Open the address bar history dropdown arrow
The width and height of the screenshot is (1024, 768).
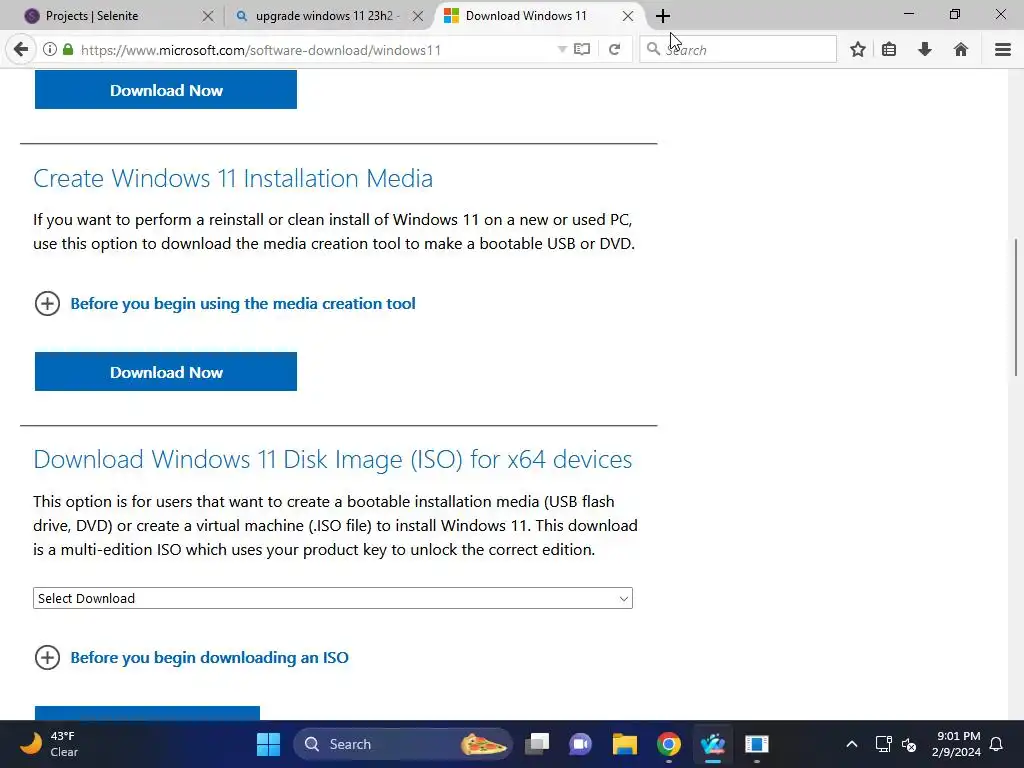(x=562, y=50)
